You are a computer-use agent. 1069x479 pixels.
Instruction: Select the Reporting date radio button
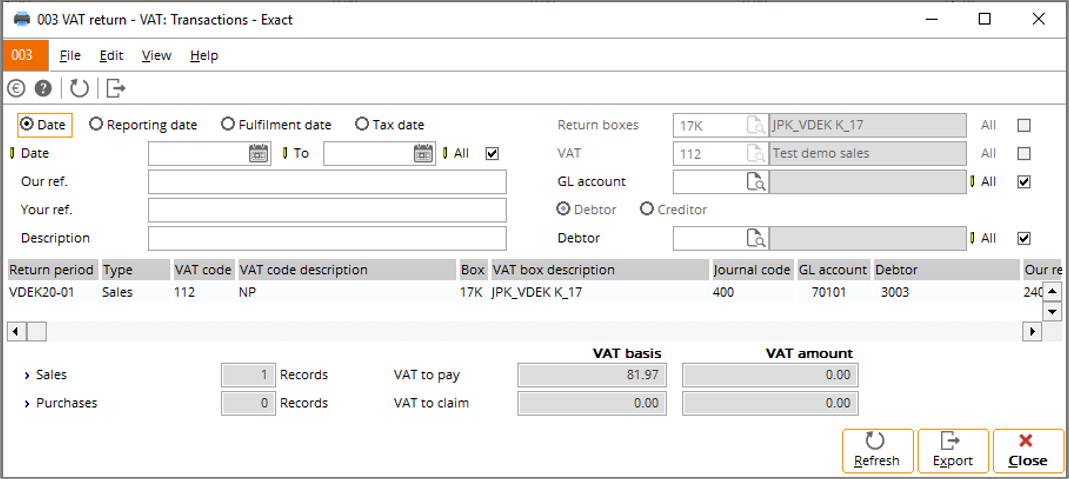(x=97, y=125)
